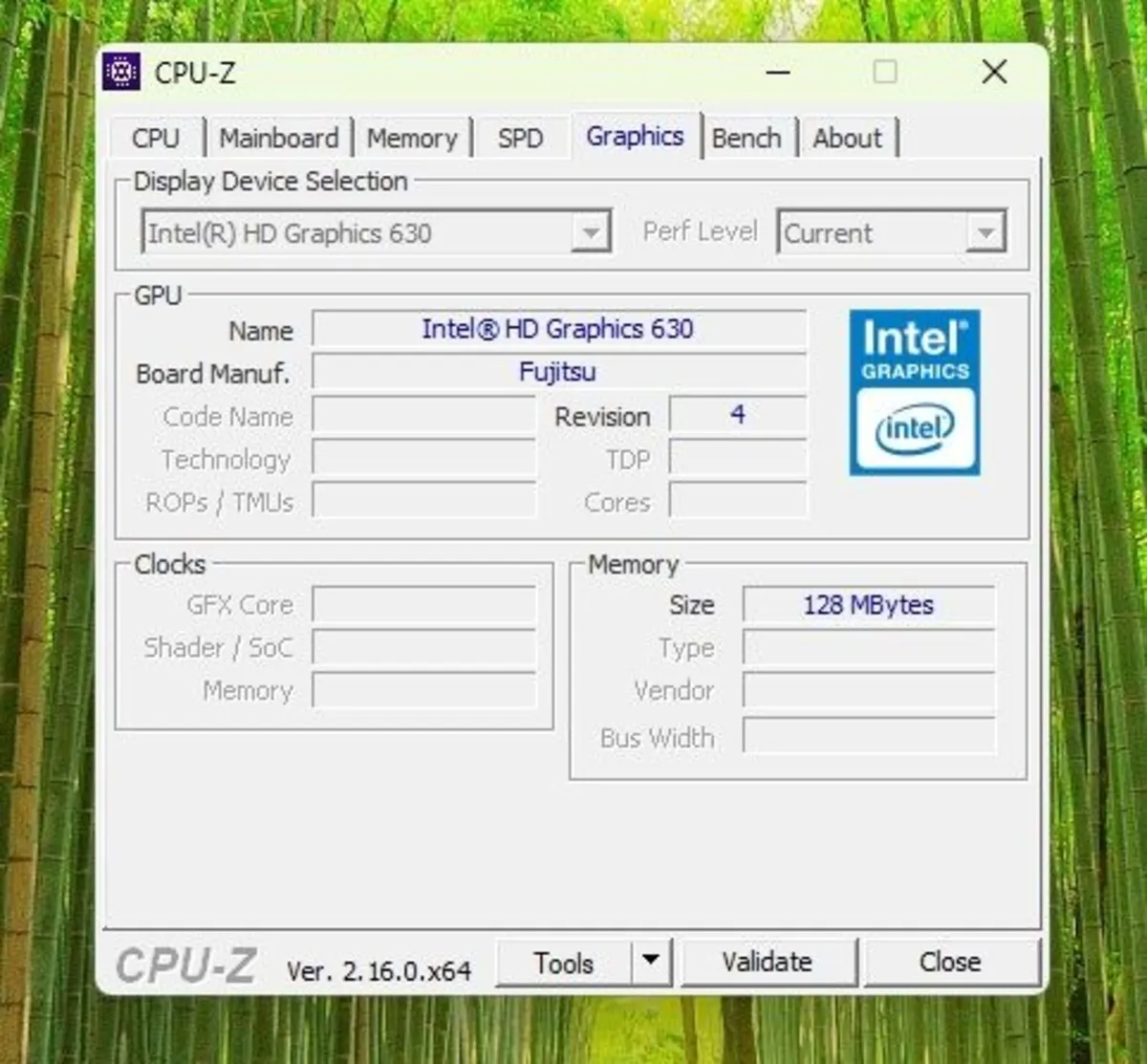Viewport: 1147px width, 1064px height.
Task: Click the Board Manuf. label
Action: tap(212, 374)
